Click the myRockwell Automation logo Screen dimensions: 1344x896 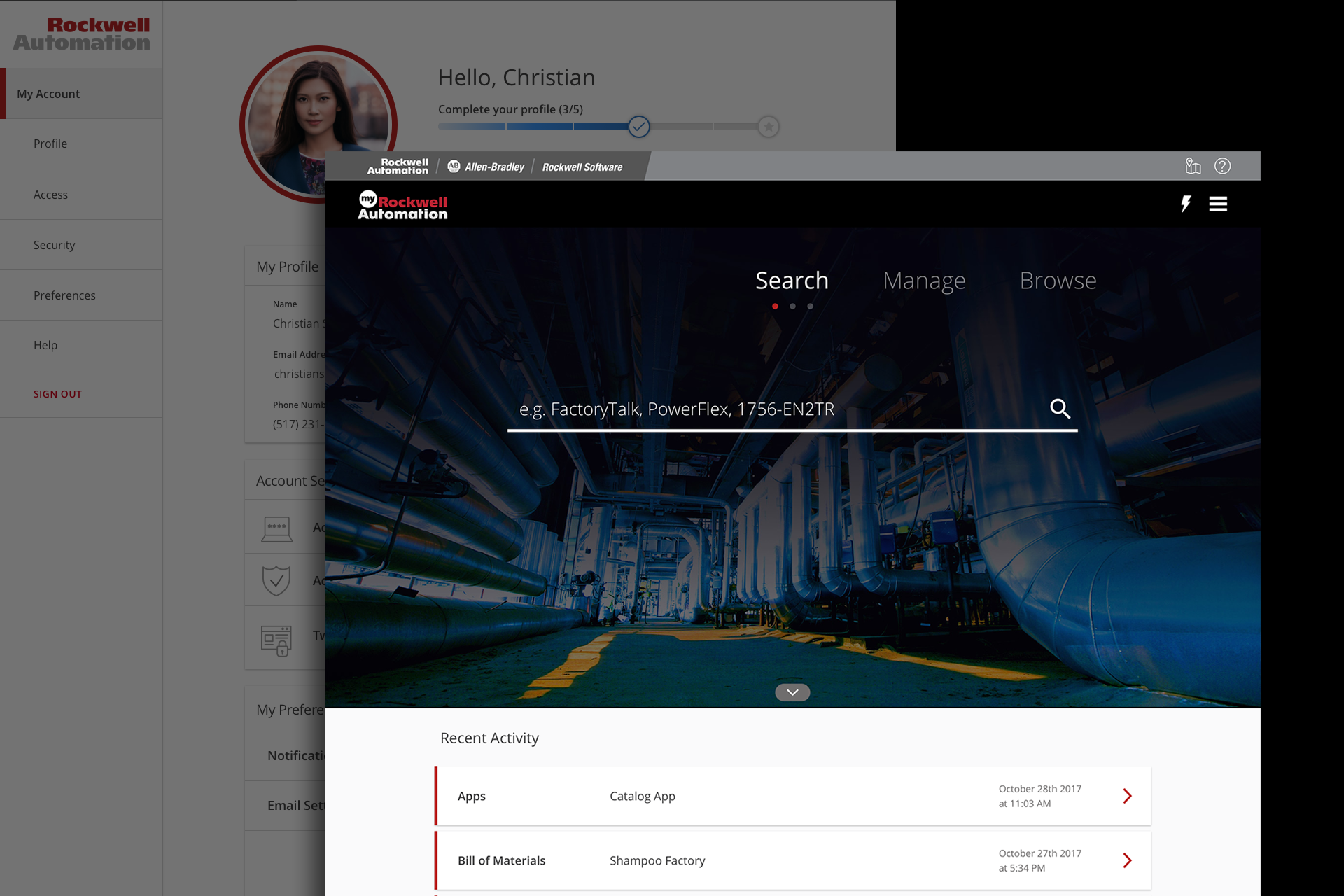point(402,205)
